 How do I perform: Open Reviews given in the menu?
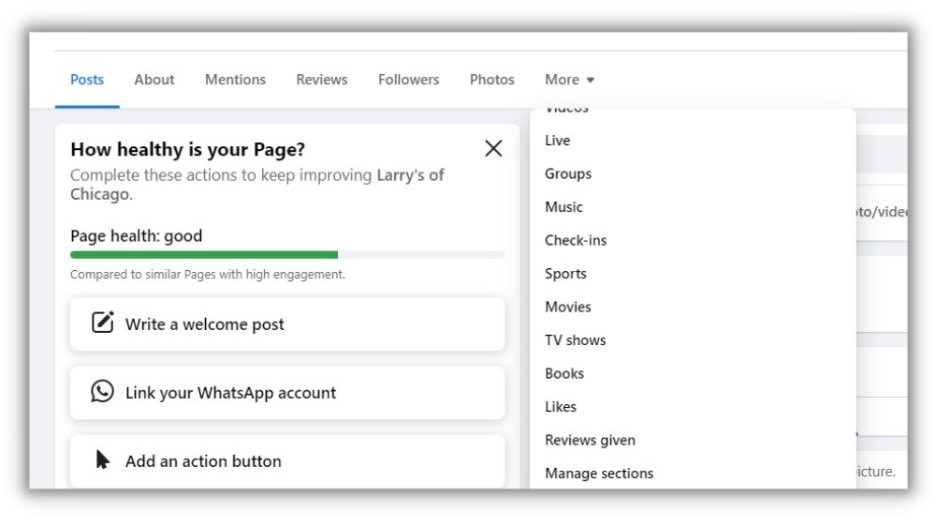589,440
